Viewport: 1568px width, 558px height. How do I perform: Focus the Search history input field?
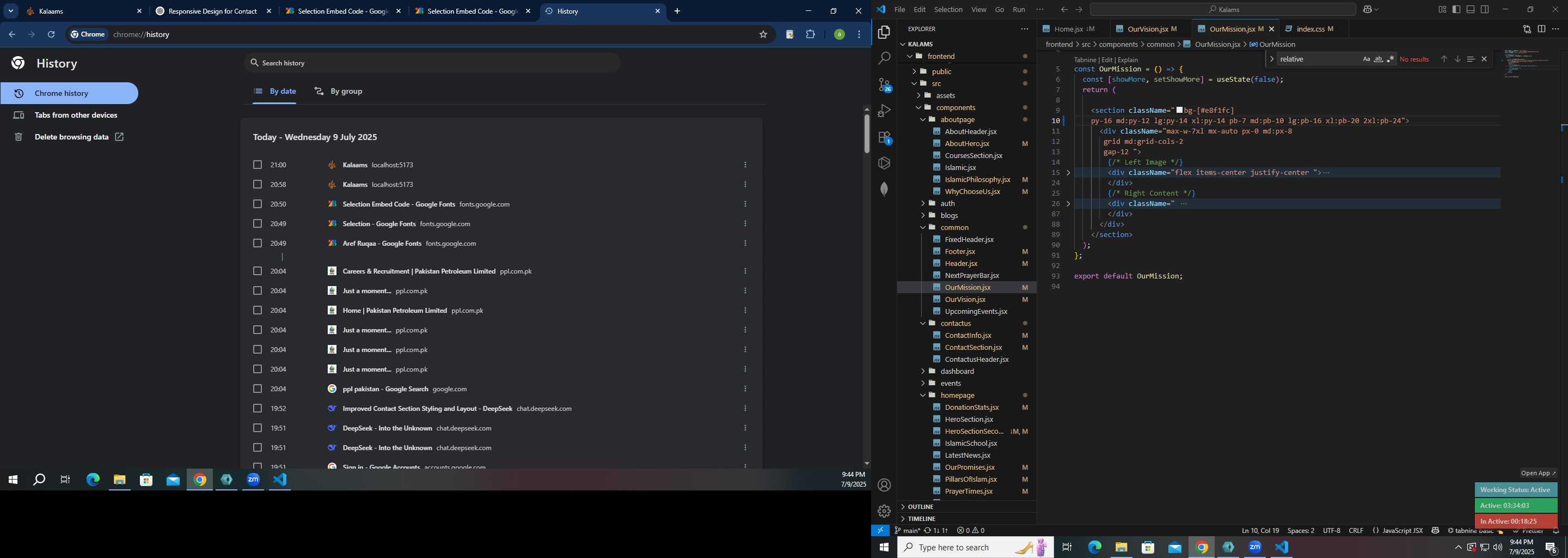click(x=432, y=63)
